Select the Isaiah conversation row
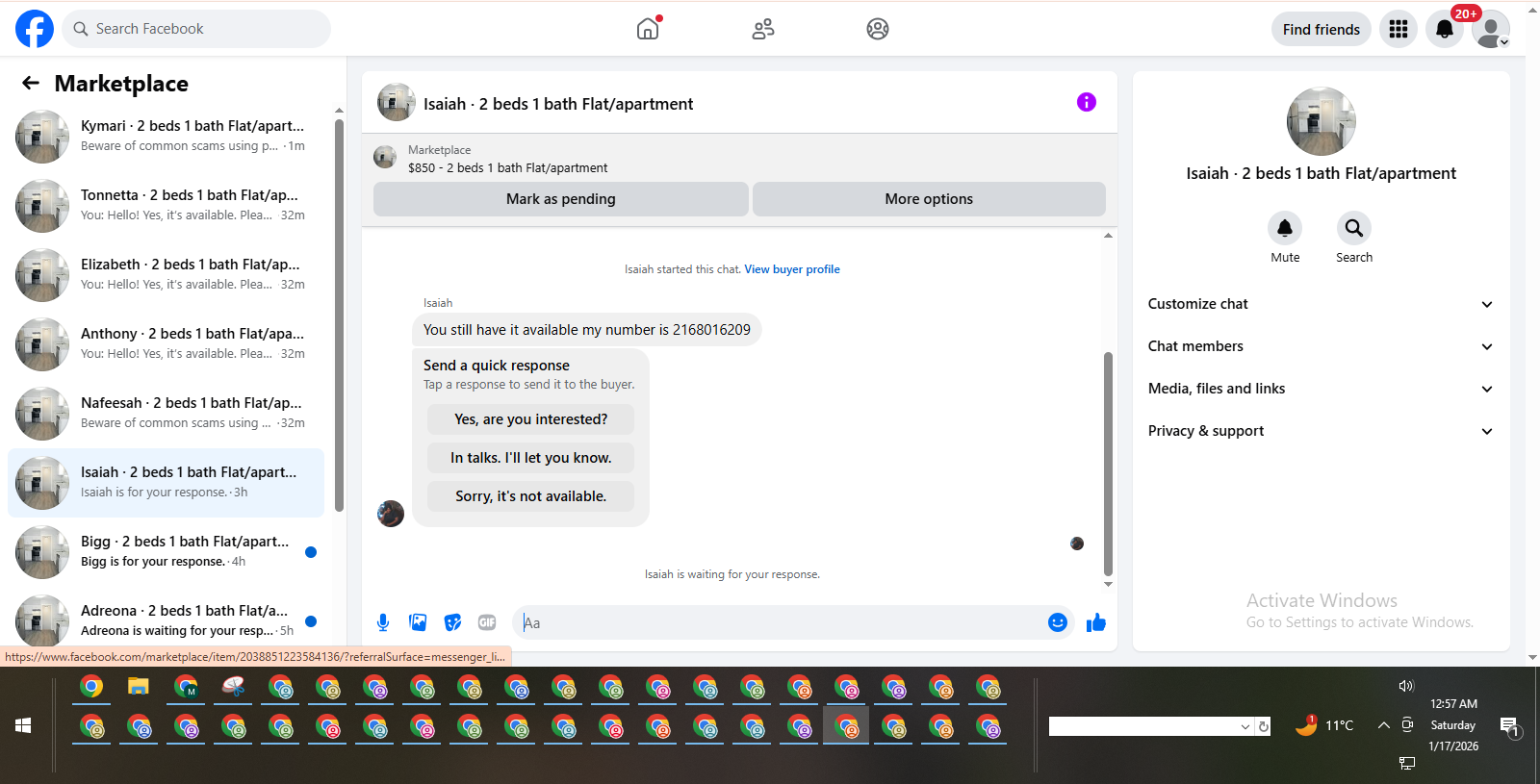Image resolution: width=1540 pixels, height=784 pixels. click(166, 483)
